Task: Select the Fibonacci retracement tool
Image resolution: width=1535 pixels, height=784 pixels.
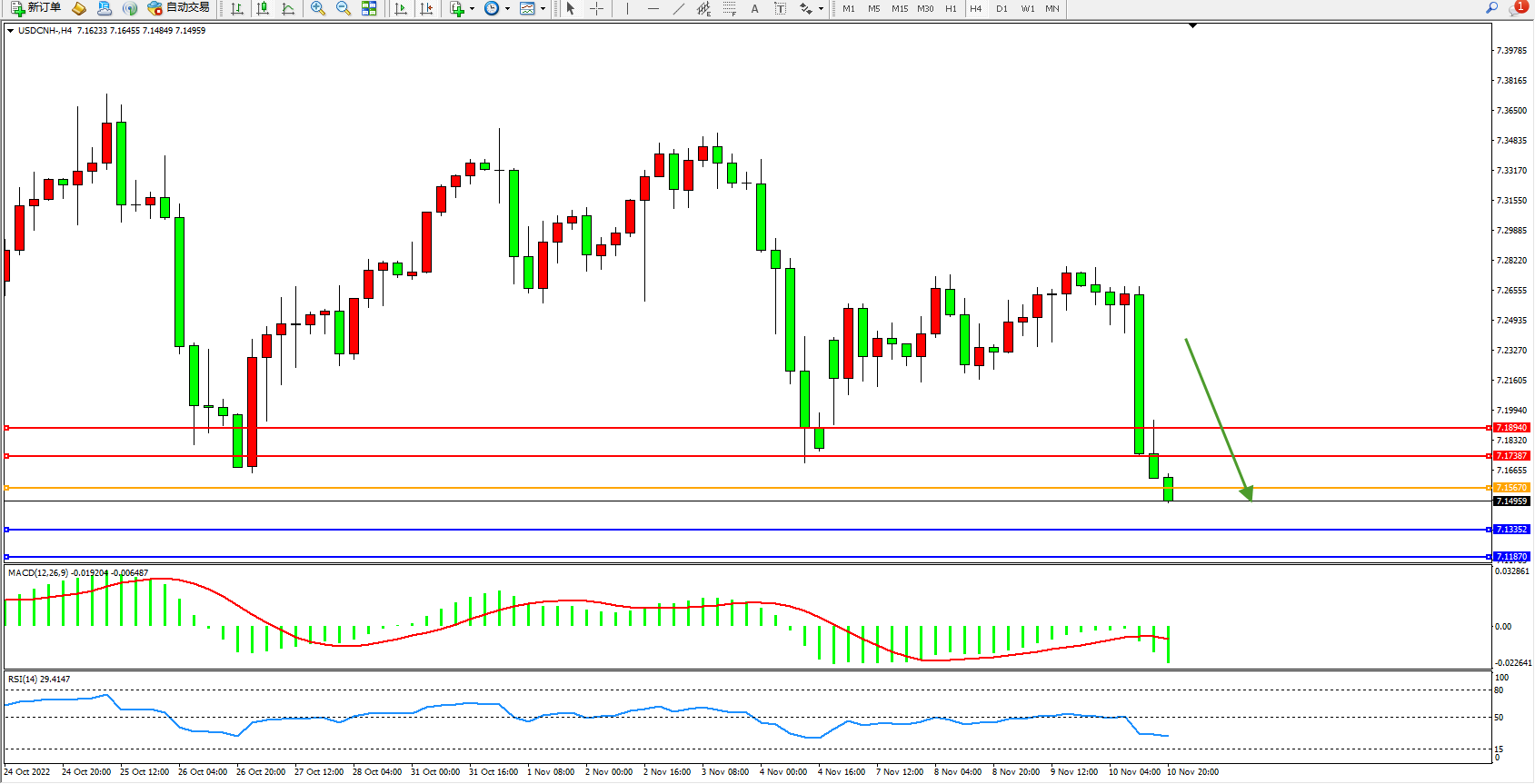Action: 730,8
